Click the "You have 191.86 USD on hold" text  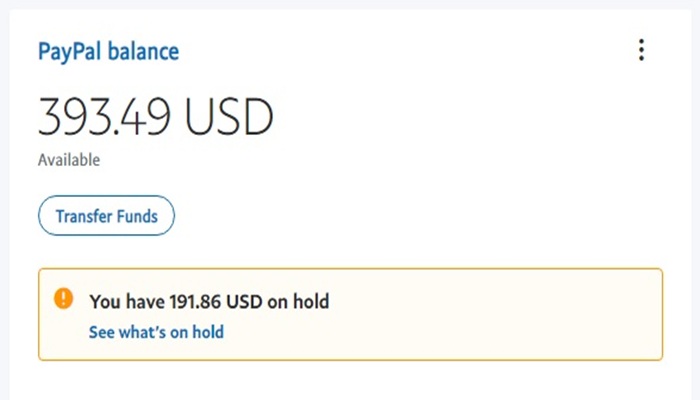click(209, 300)
